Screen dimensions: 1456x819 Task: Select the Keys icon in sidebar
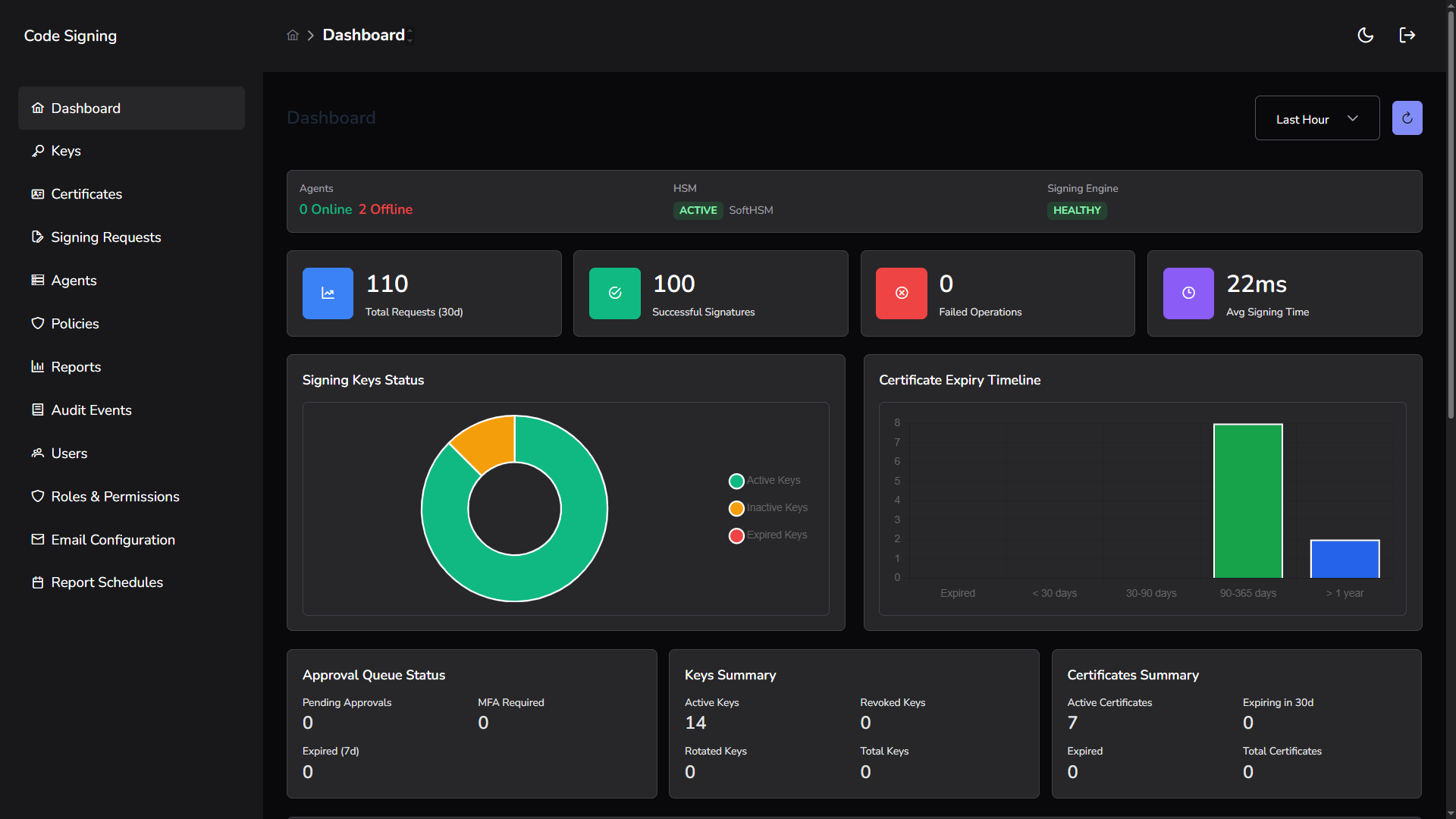point(38,151)
